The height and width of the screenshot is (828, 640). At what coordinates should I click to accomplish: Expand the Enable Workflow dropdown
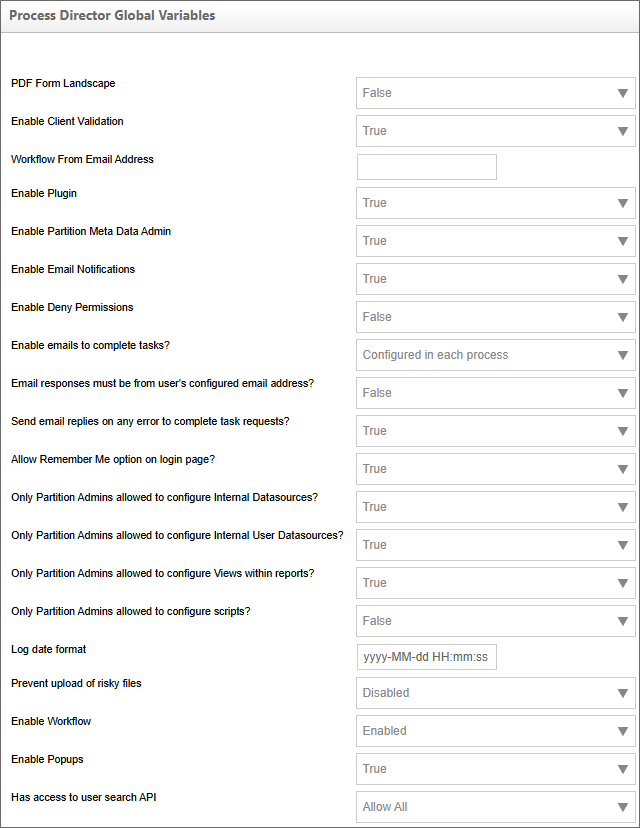(496, 731)
